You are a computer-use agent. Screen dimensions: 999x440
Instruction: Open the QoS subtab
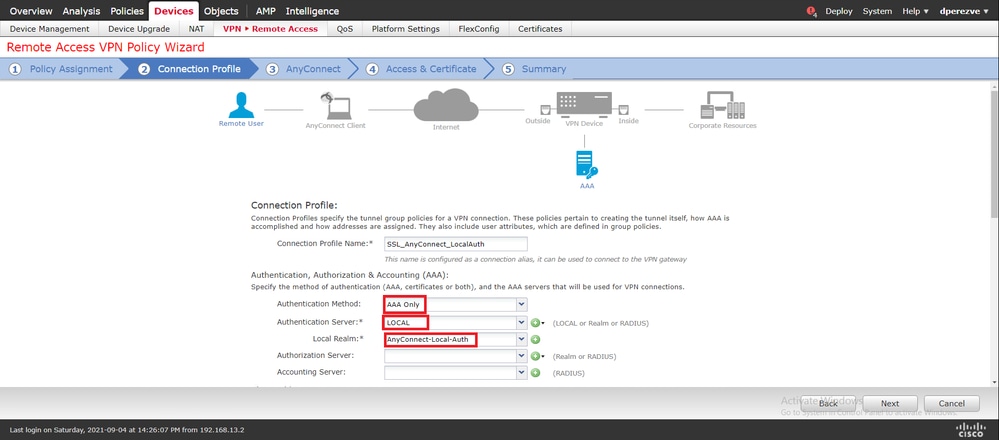point(345,29)
